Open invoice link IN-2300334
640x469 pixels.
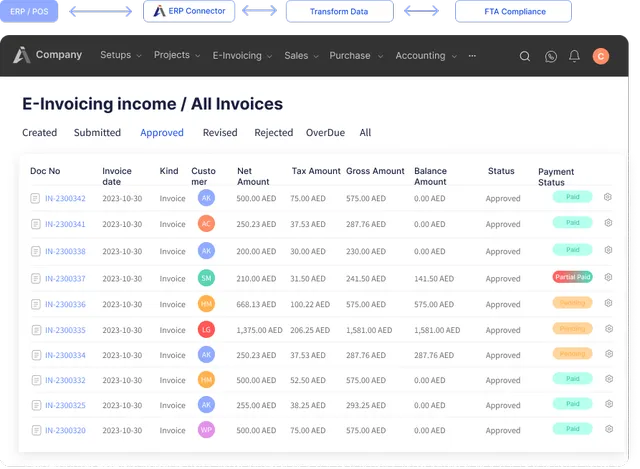point(65,355)
